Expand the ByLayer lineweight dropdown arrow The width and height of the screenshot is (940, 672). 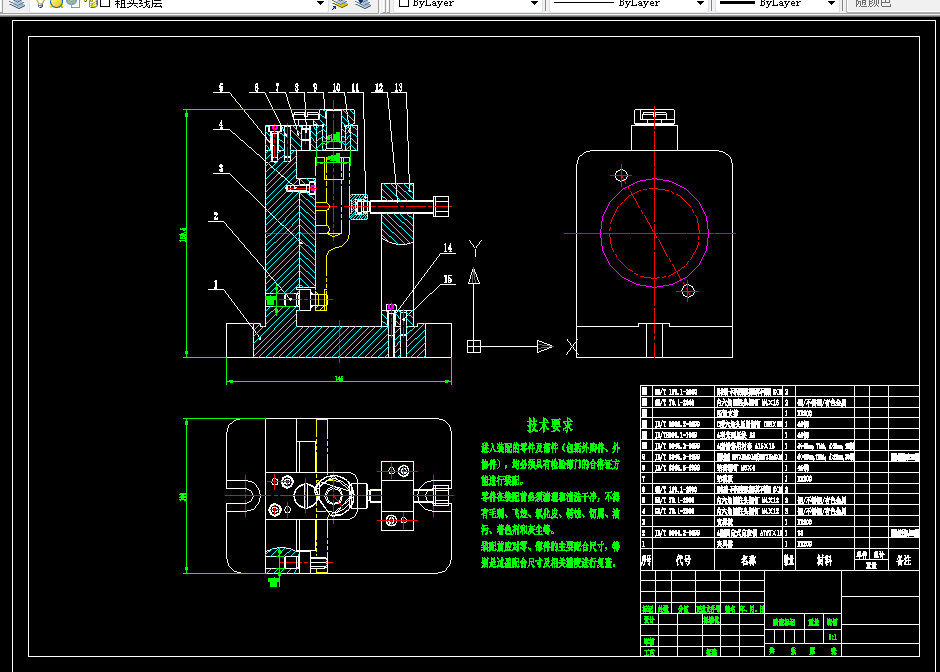[831, 4]
